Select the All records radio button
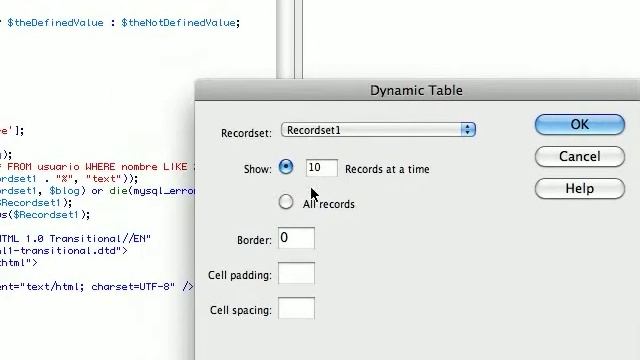640x360 pixels. (x=286, y=202)
